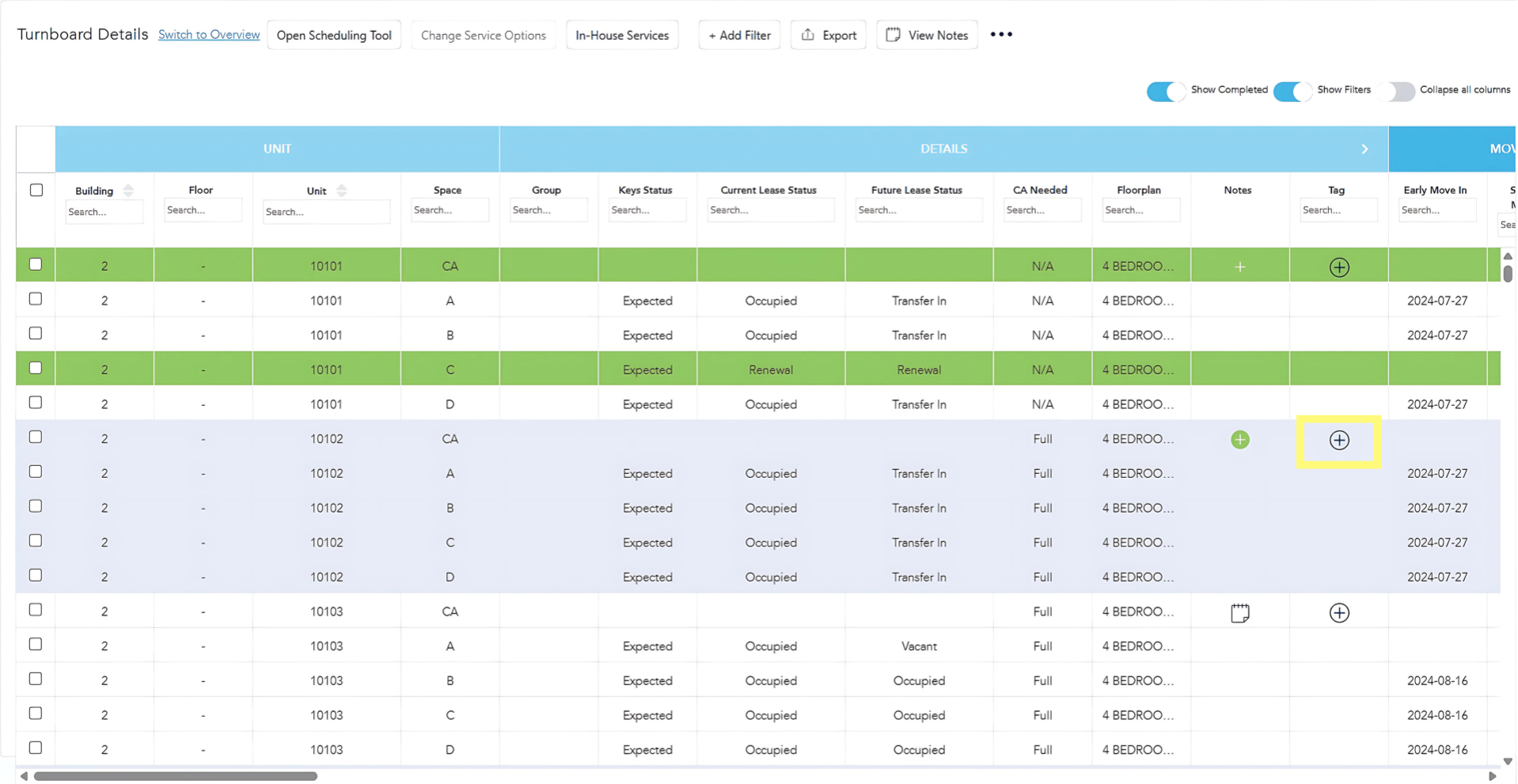Open the three-dot more options menu
The height and width of the screenshot is (784, 1518).
1000,35
